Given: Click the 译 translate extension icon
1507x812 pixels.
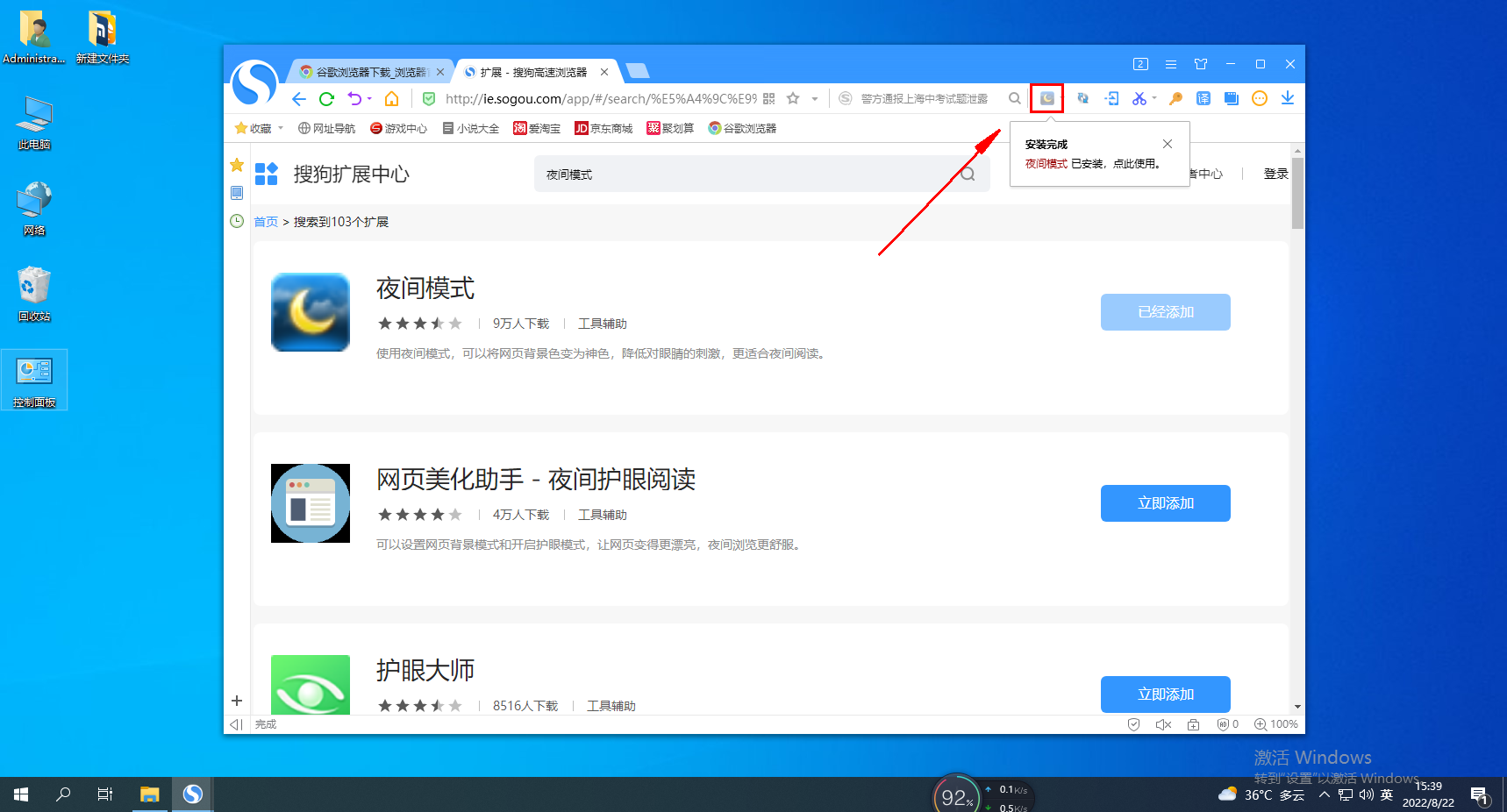Looking at the screenshot, I should [1203, 98].
